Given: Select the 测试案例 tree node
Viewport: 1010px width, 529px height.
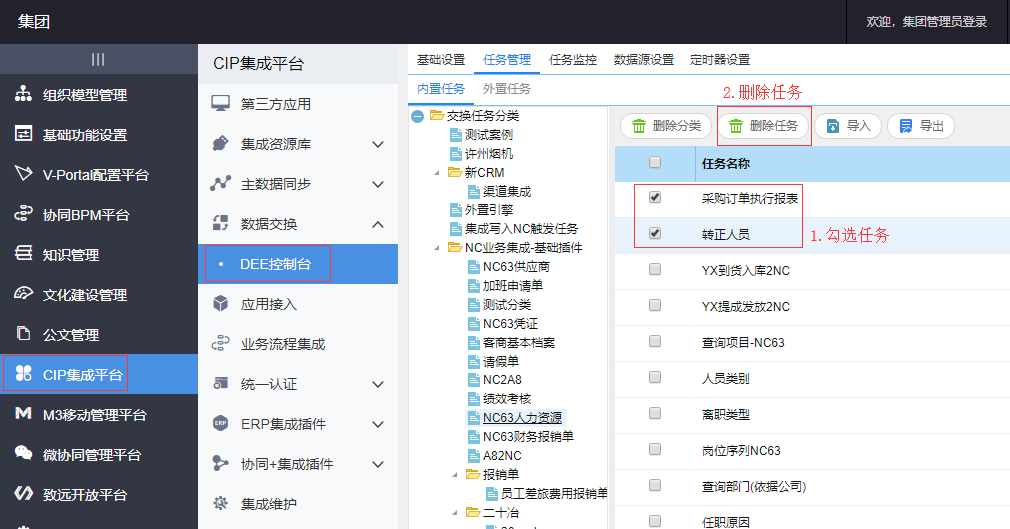Looking at the screenshot, I should (489, 135).
